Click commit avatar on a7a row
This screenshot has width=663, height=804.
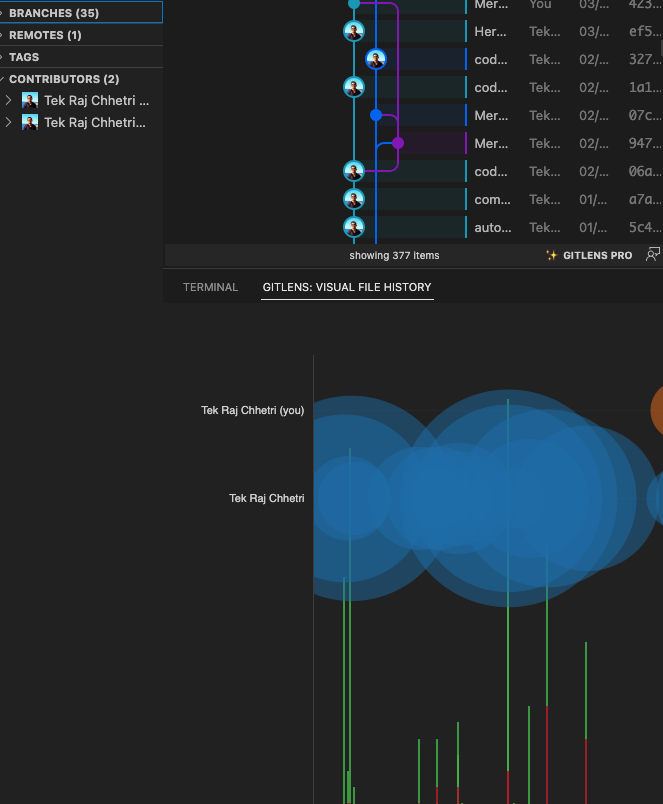[x=354, y=199]
